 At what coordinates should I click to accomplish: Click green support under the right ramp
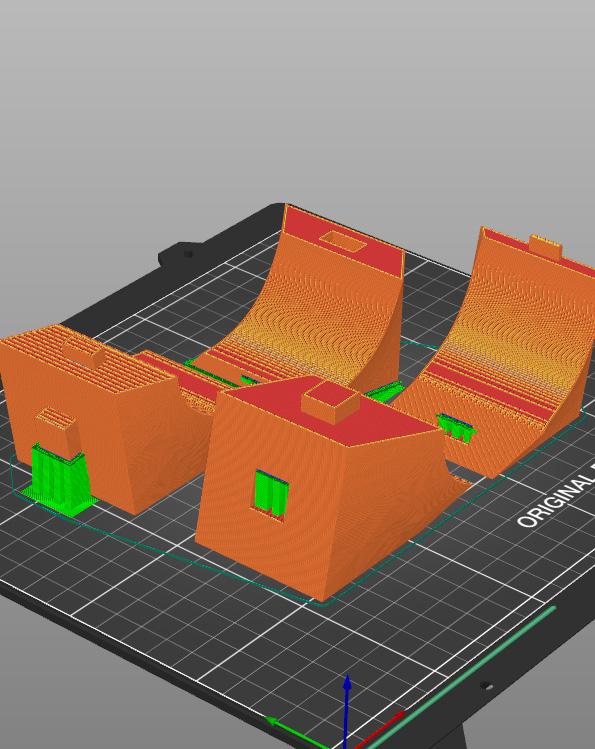coord(456,428)
